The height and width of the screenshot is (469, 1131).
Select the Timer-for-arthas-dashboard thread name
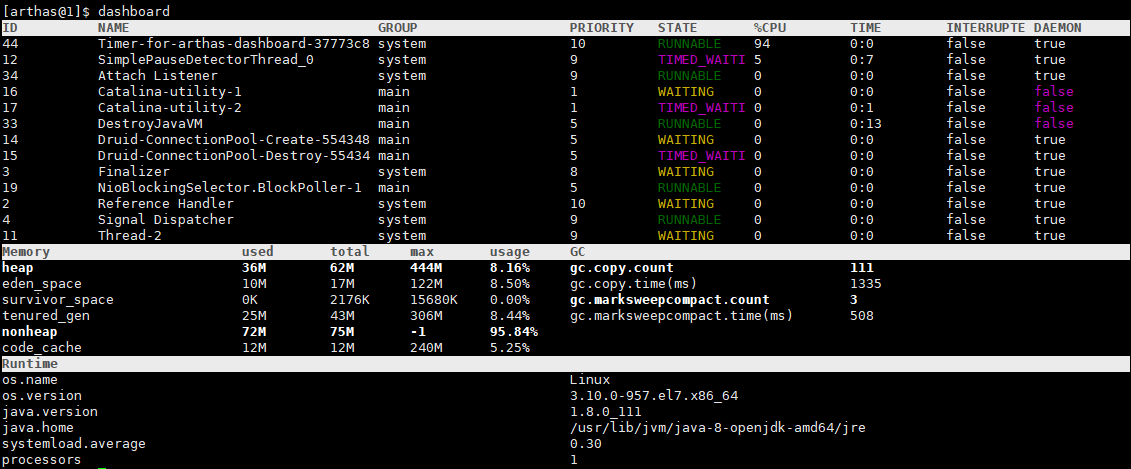tap(234, 43)
